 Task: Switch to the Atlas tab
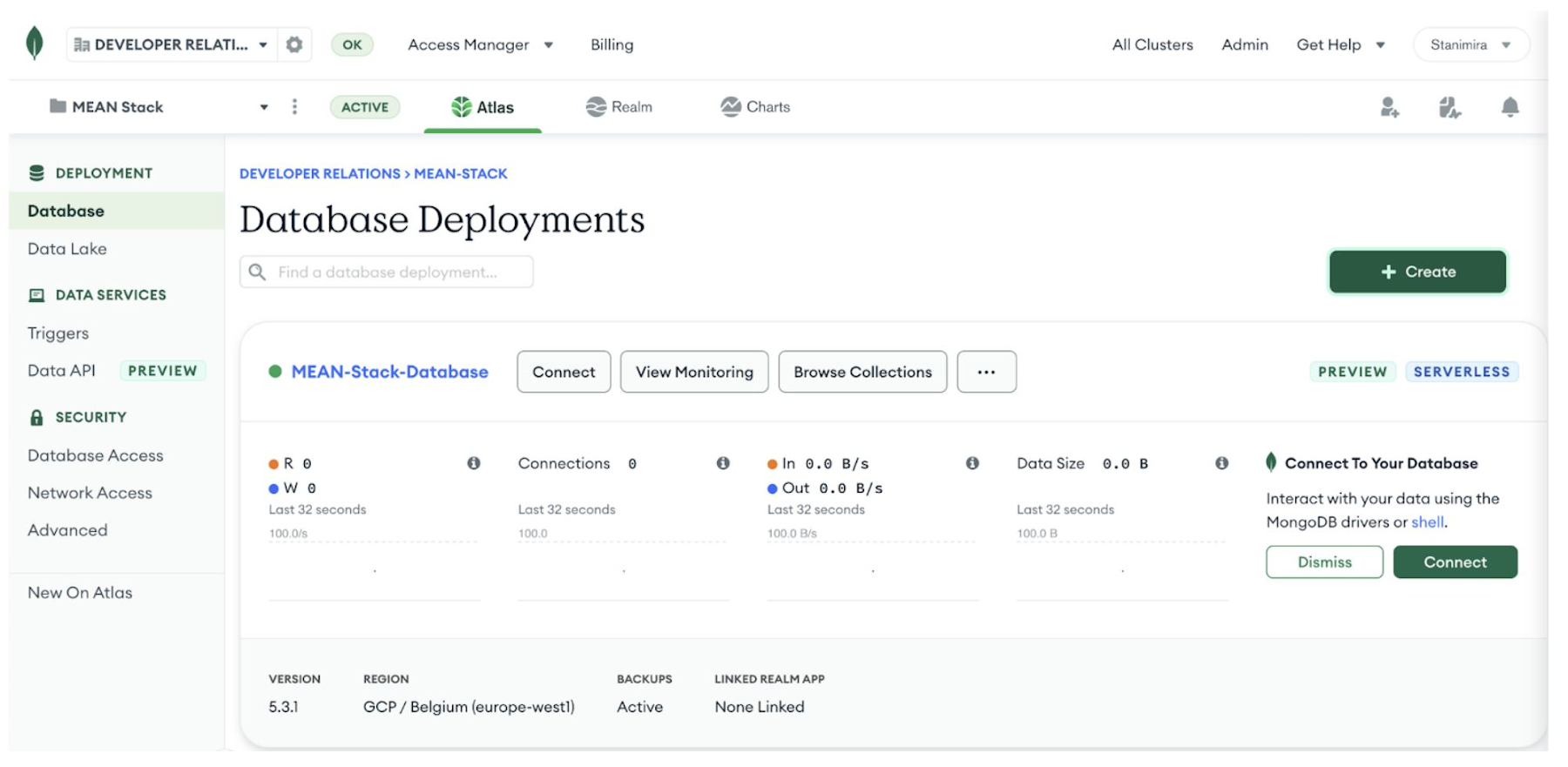[x=483, y=107]
